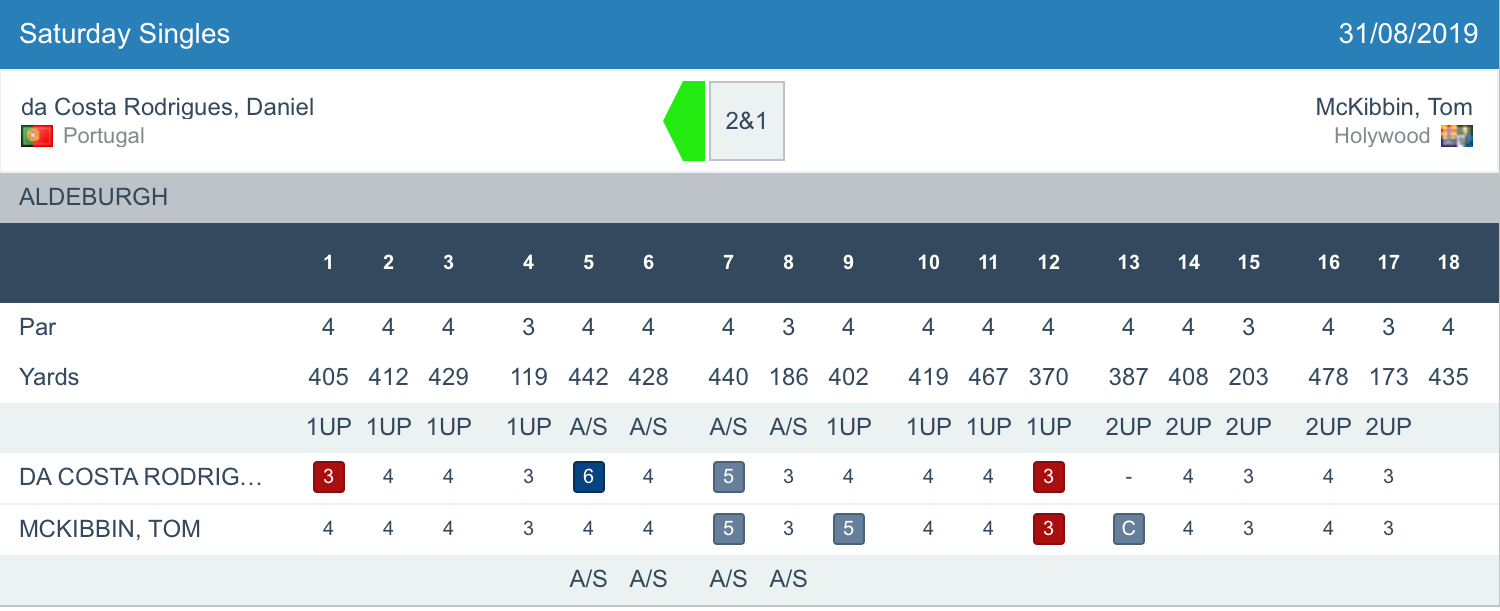The image size is (1500, 611).
Task: Select hole 18 column header
Action: click(1448, 263)
